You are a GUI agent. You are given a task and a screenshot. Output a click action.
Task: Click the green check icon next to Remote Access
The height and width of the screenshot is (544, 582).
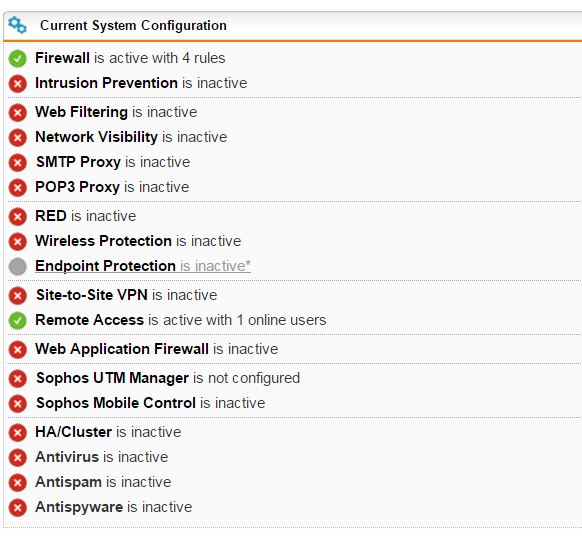17,321
